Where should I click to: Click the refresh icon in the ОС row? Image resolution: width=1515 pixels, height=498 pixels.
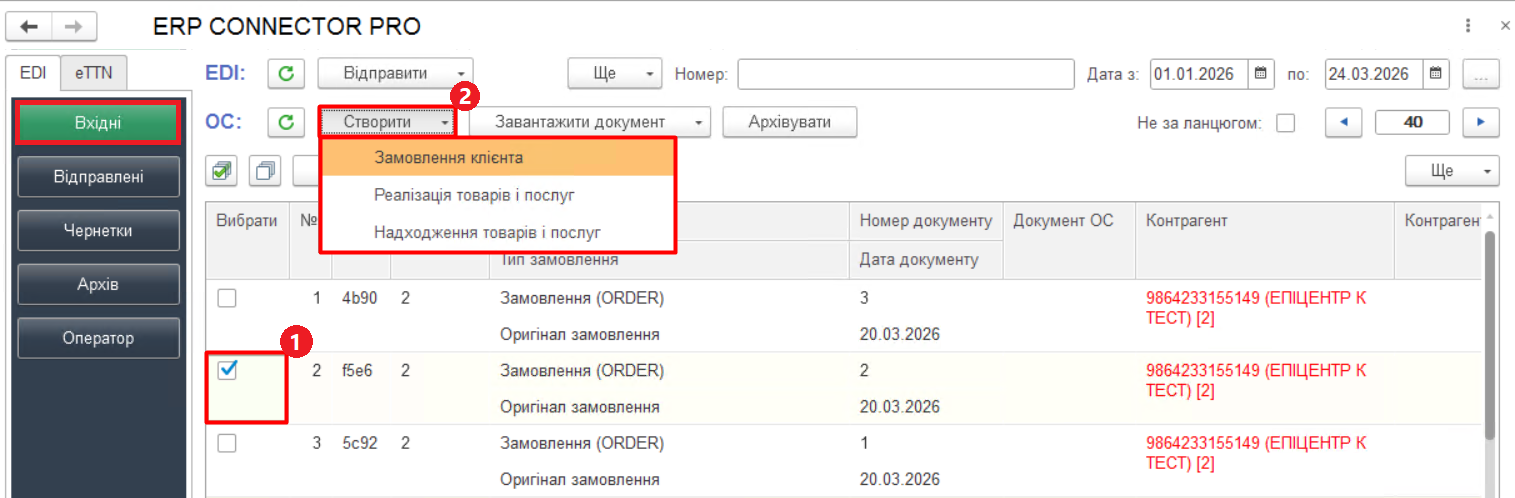tap(286, 122)
